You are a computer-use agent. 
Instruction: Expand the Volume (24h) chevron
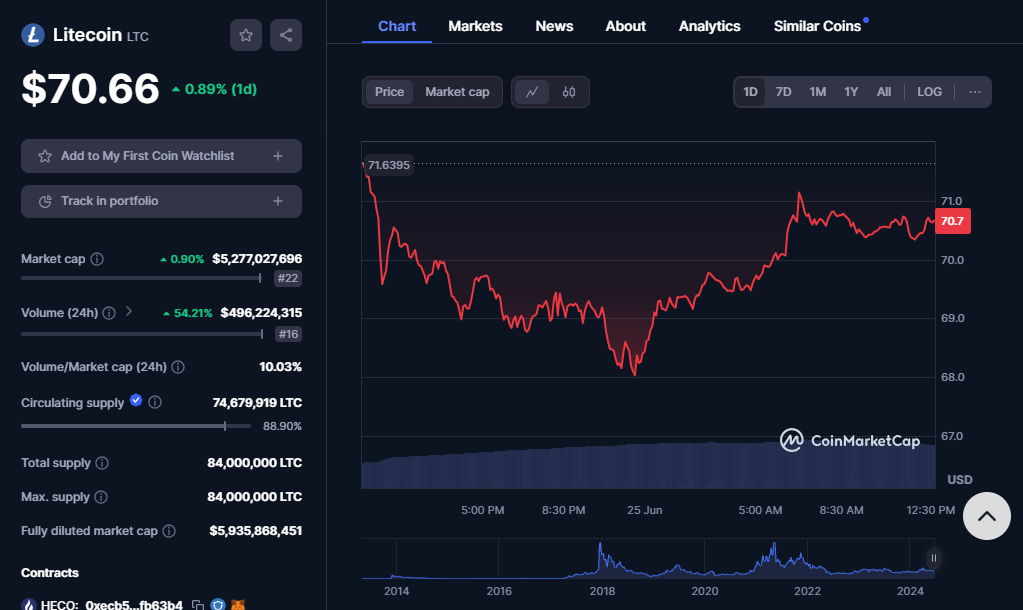tap(129, 311)
